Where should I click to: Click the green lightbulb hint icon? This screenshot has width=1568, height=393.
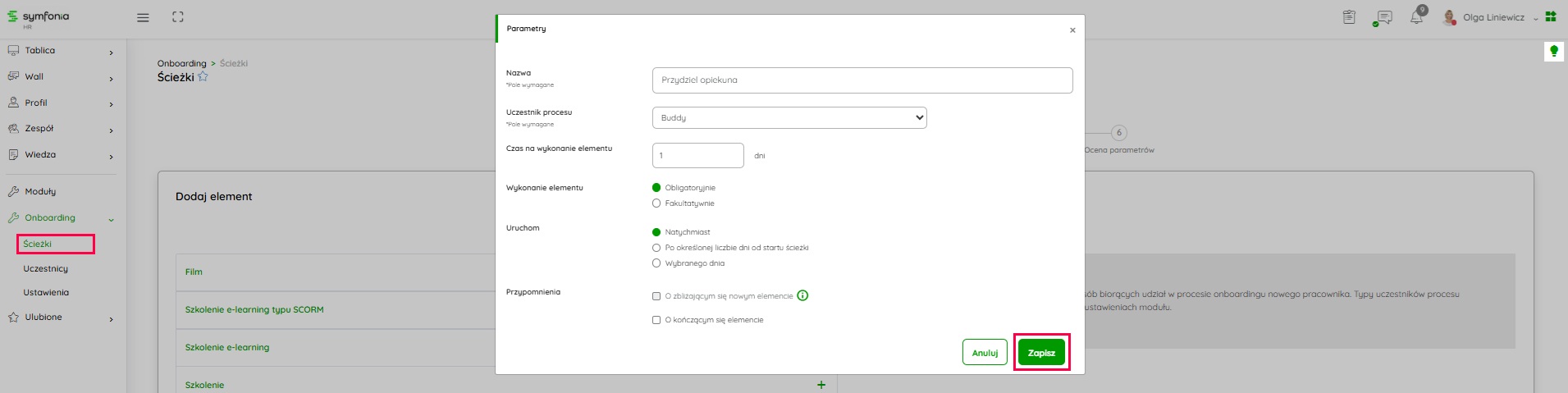(1553, 52)
